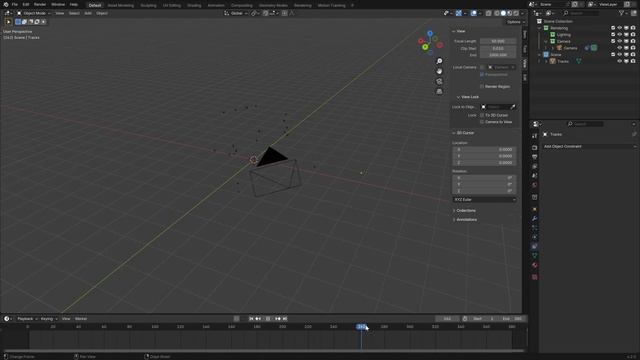
Task: Hide the Lighting collection via eye icon
Action: click(x=619, y=35)
